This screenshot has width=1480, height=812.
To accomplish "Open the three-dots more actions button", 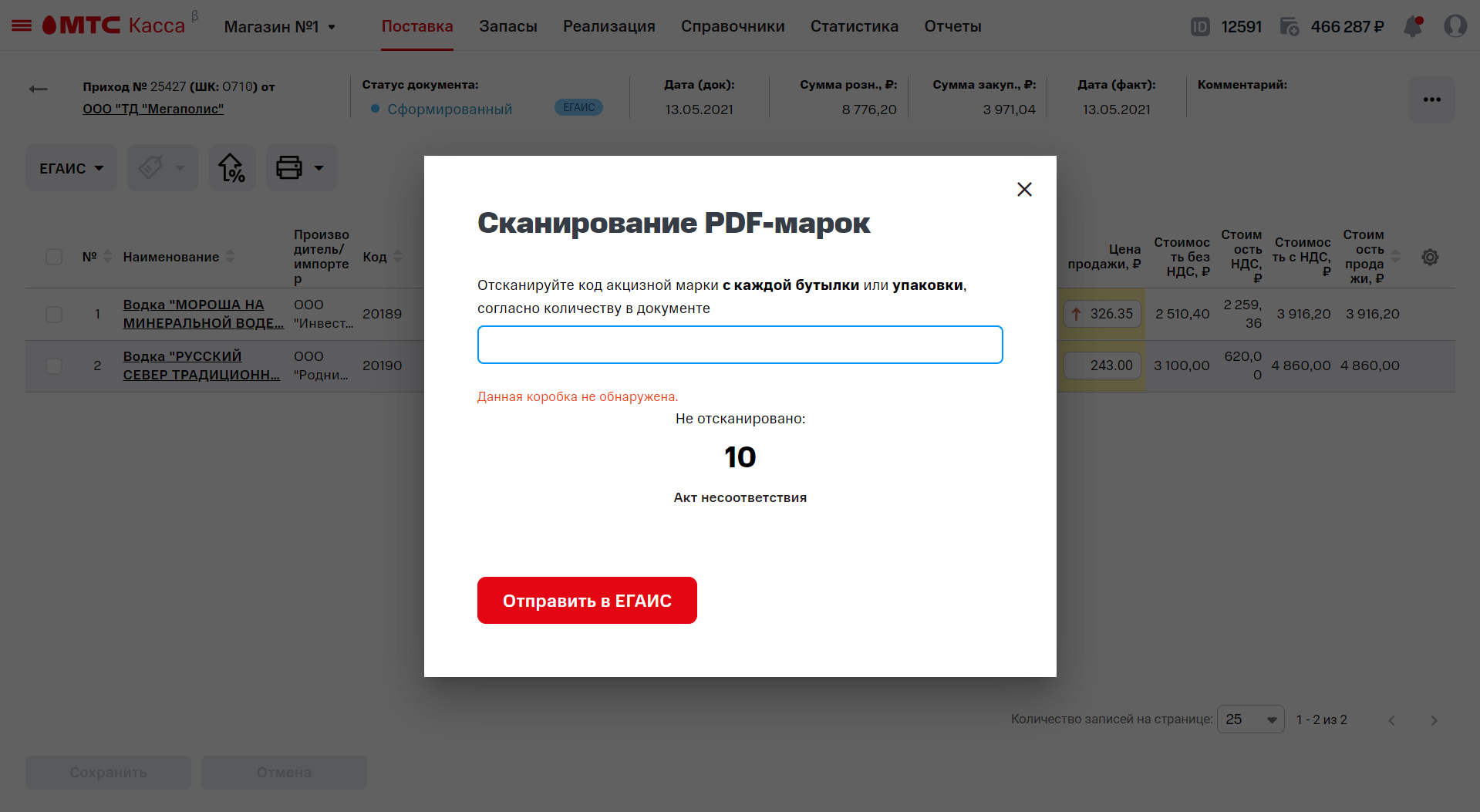I will (1432, 99).
